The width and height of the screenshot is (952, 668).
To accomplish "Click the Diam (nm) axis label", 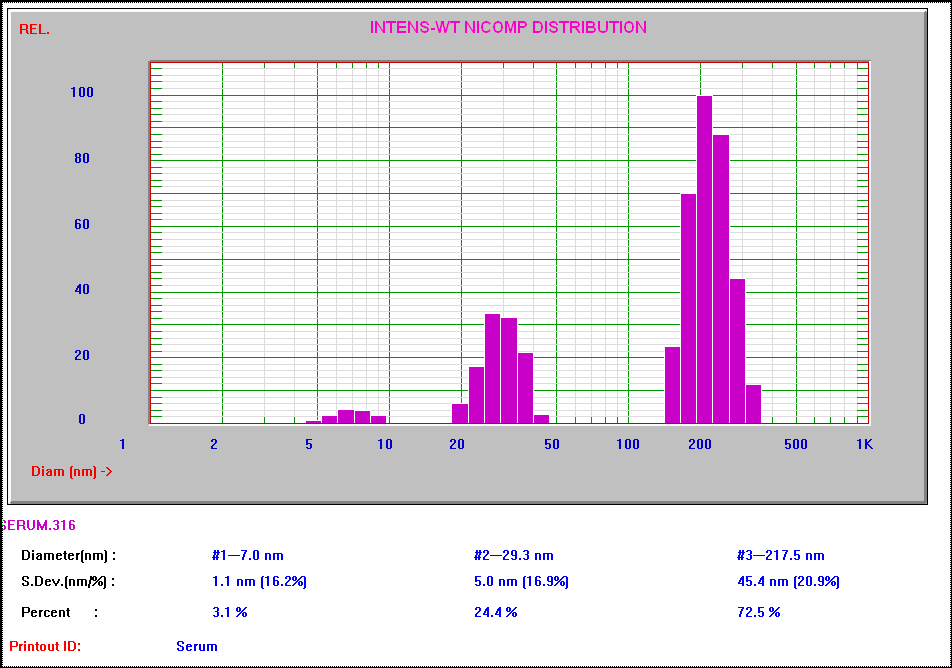I will [72, 471].
